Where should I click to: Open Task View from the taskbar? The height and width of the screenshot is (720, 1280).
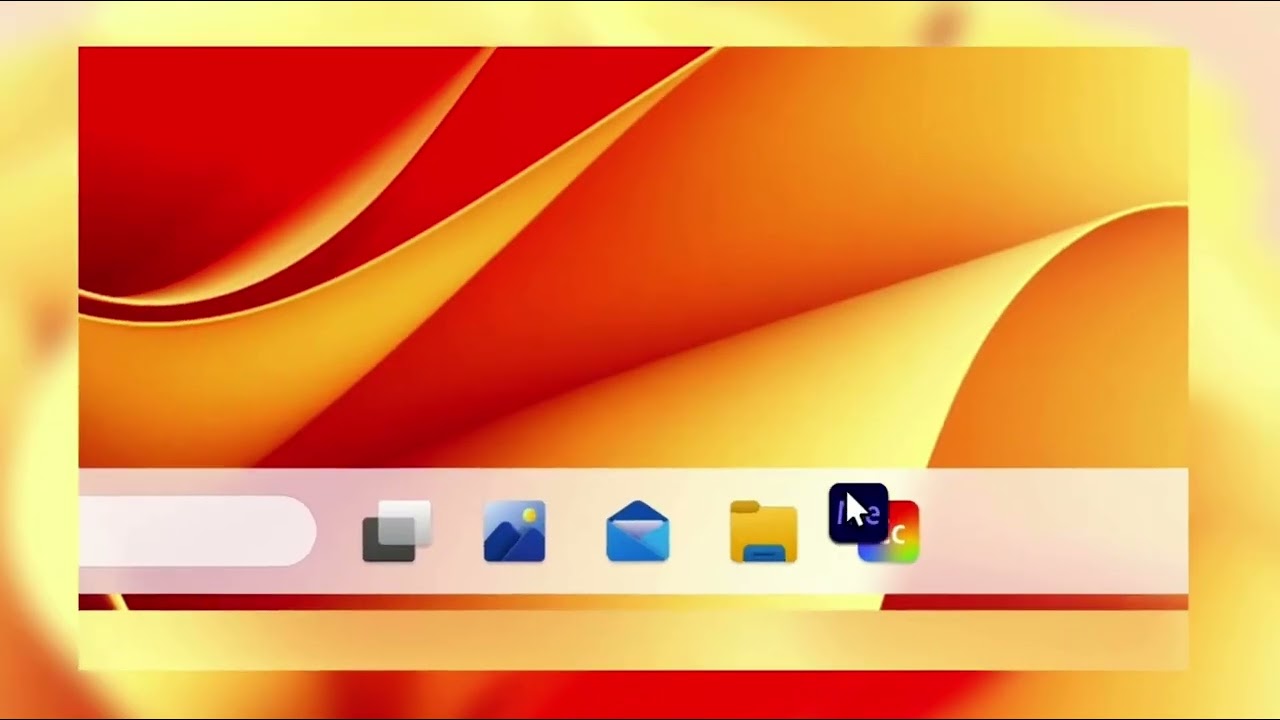[397, 531]
